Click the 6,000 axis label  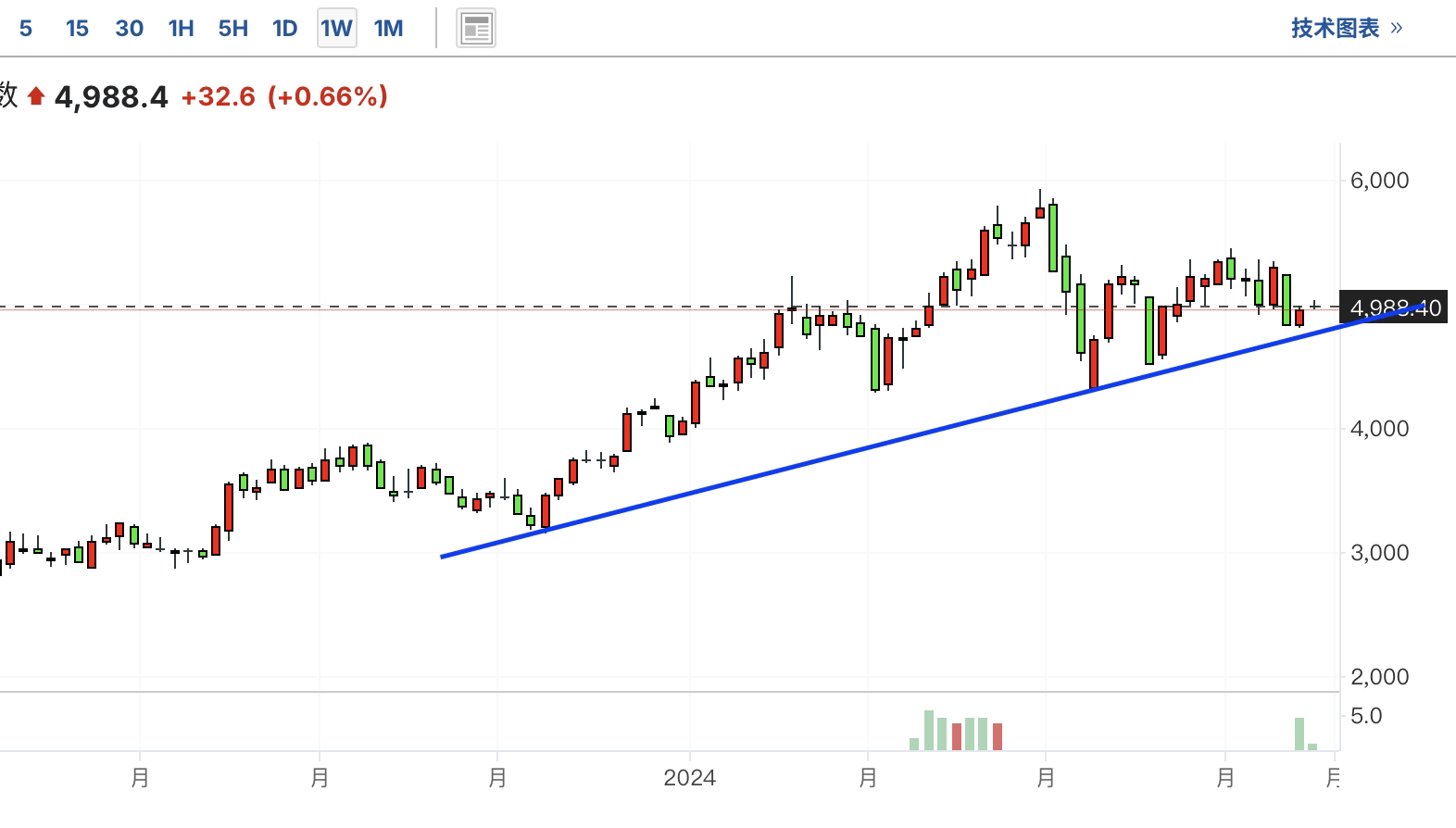coord(1379,181)
